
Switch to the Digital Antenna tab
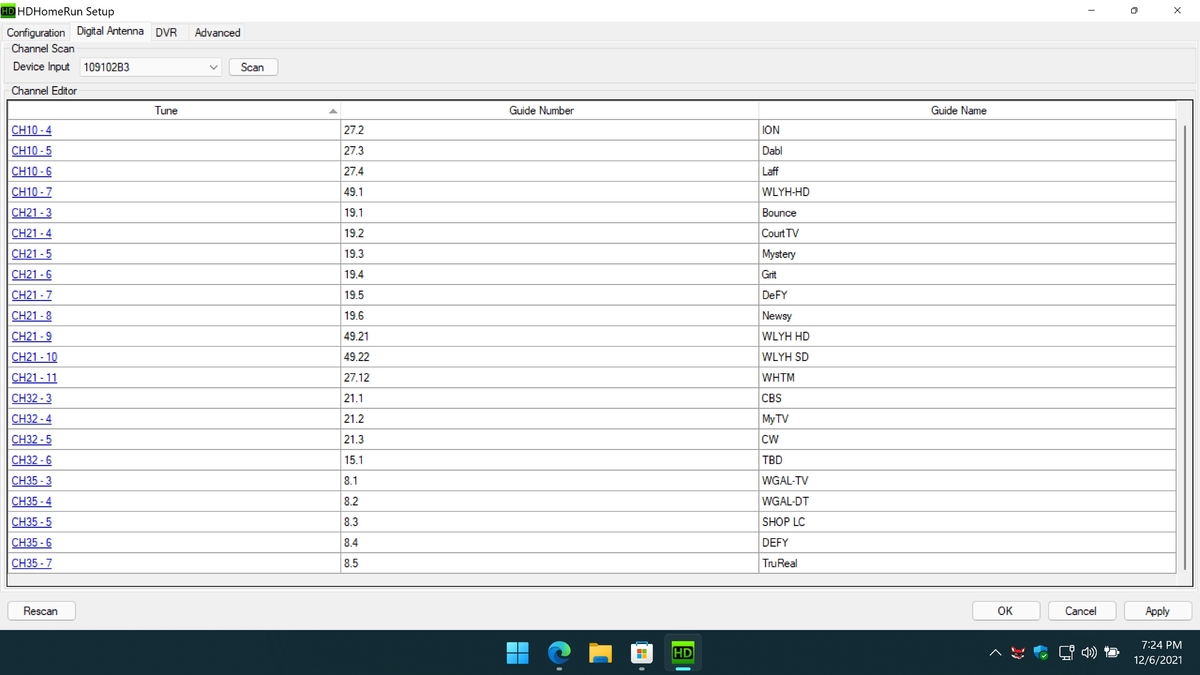[110, 32]
